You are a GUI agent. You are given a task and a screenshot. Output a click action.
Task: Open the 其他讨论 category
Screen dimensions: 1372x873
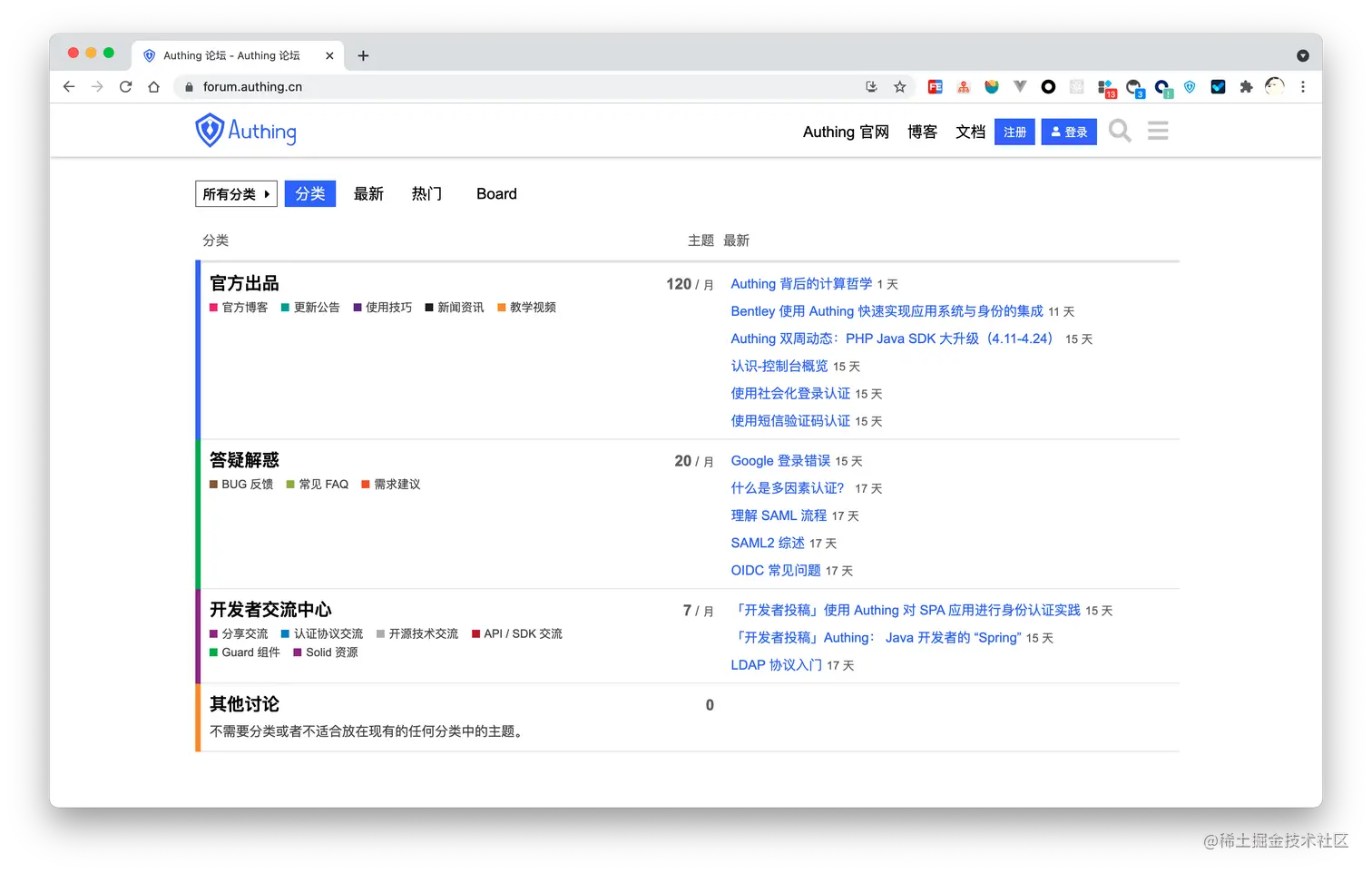point(244,704)
